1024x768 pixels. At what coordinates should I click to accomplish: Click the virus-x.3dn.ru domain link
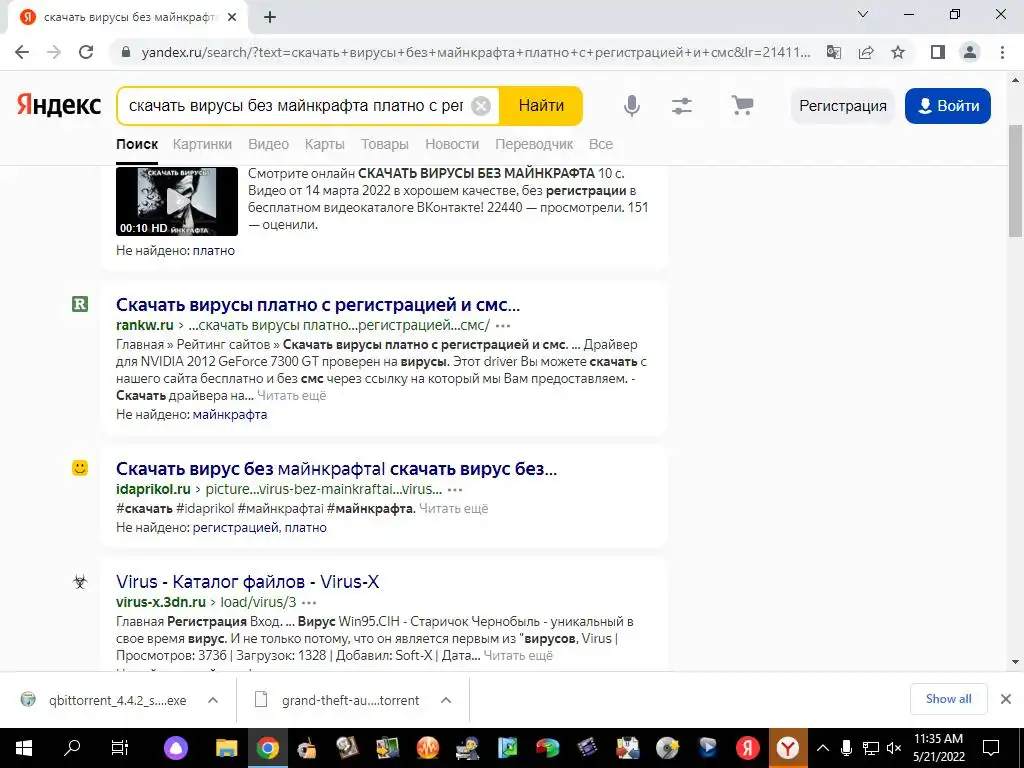tap(161, 602)
